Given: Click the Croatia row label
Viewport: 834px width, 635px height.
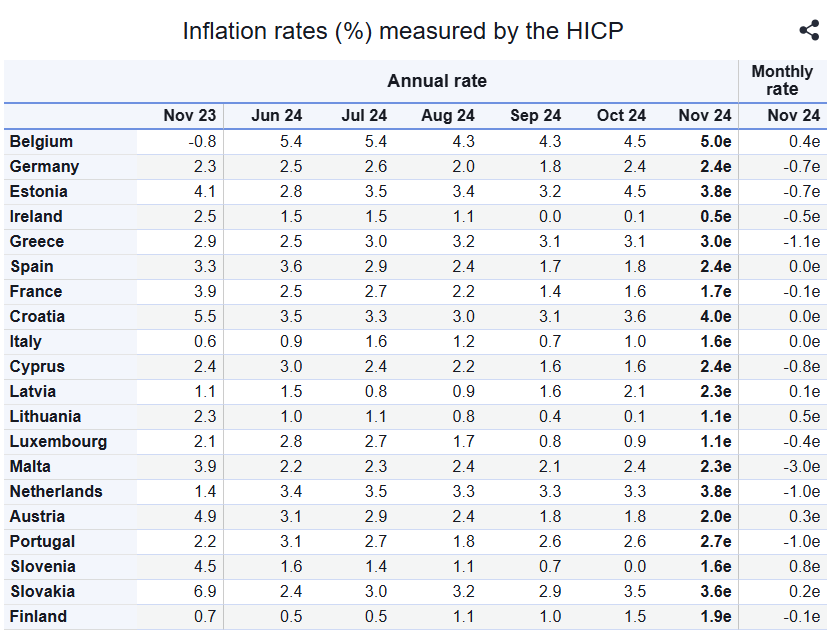Looking at the screenshot, I should [37, 317].
